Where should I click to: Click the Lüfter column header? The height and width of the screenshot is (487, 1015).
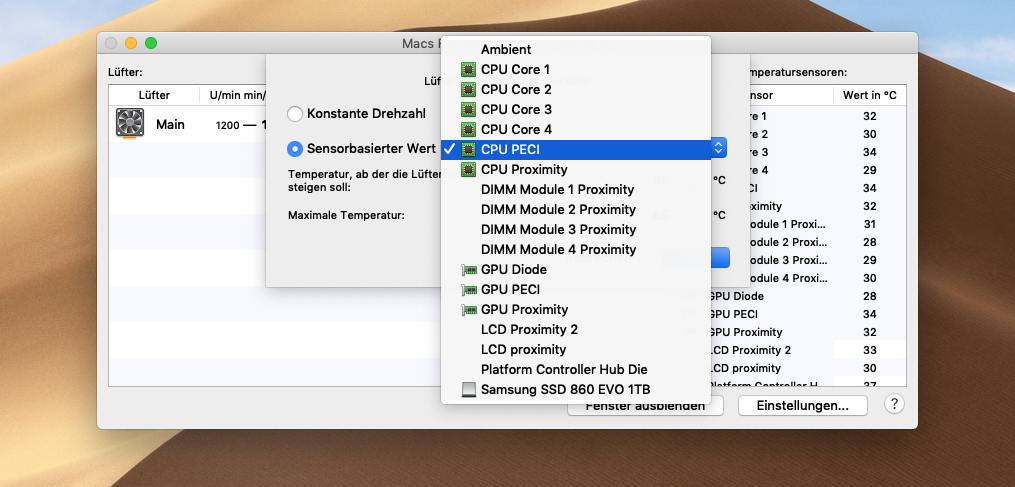coord(154,95)
